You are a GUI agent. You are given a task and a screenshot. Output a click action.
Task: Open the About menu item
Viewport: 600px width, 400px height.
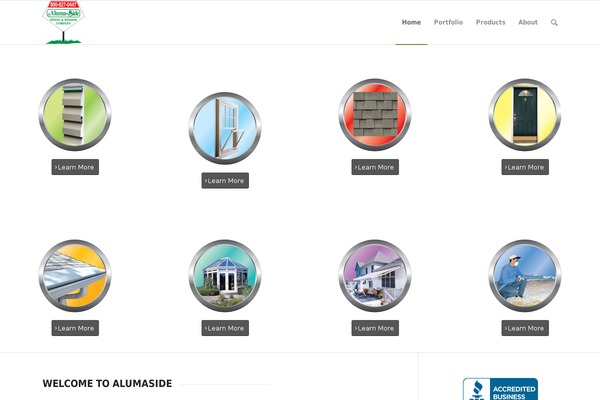point(528,22)
